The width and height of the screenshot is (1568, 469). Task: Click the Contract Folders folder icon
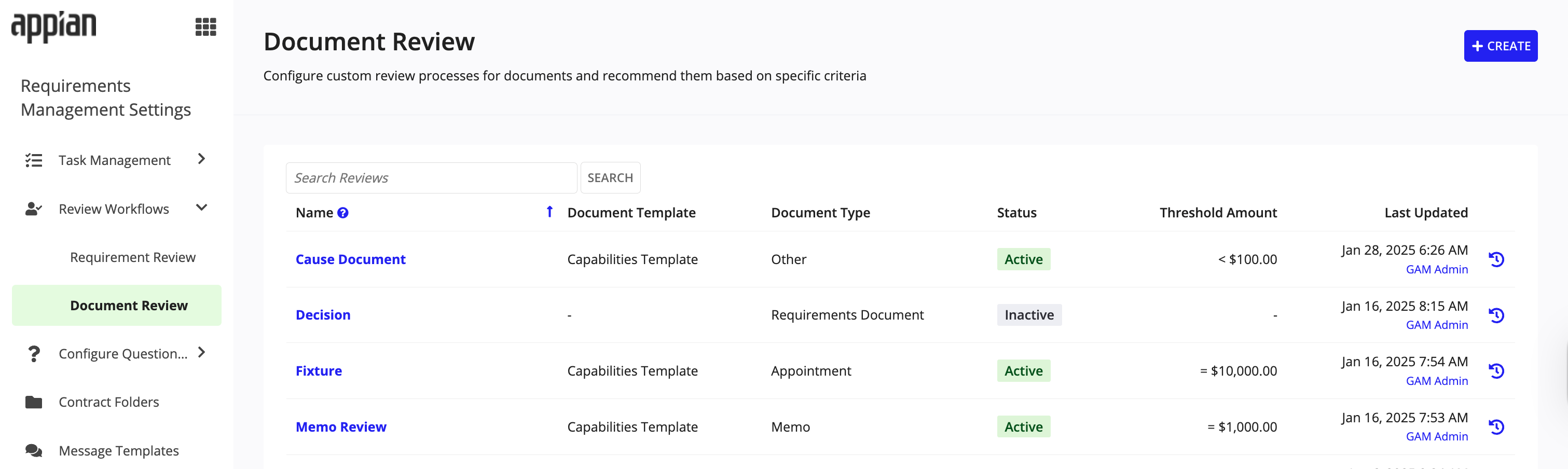point(34,402)
